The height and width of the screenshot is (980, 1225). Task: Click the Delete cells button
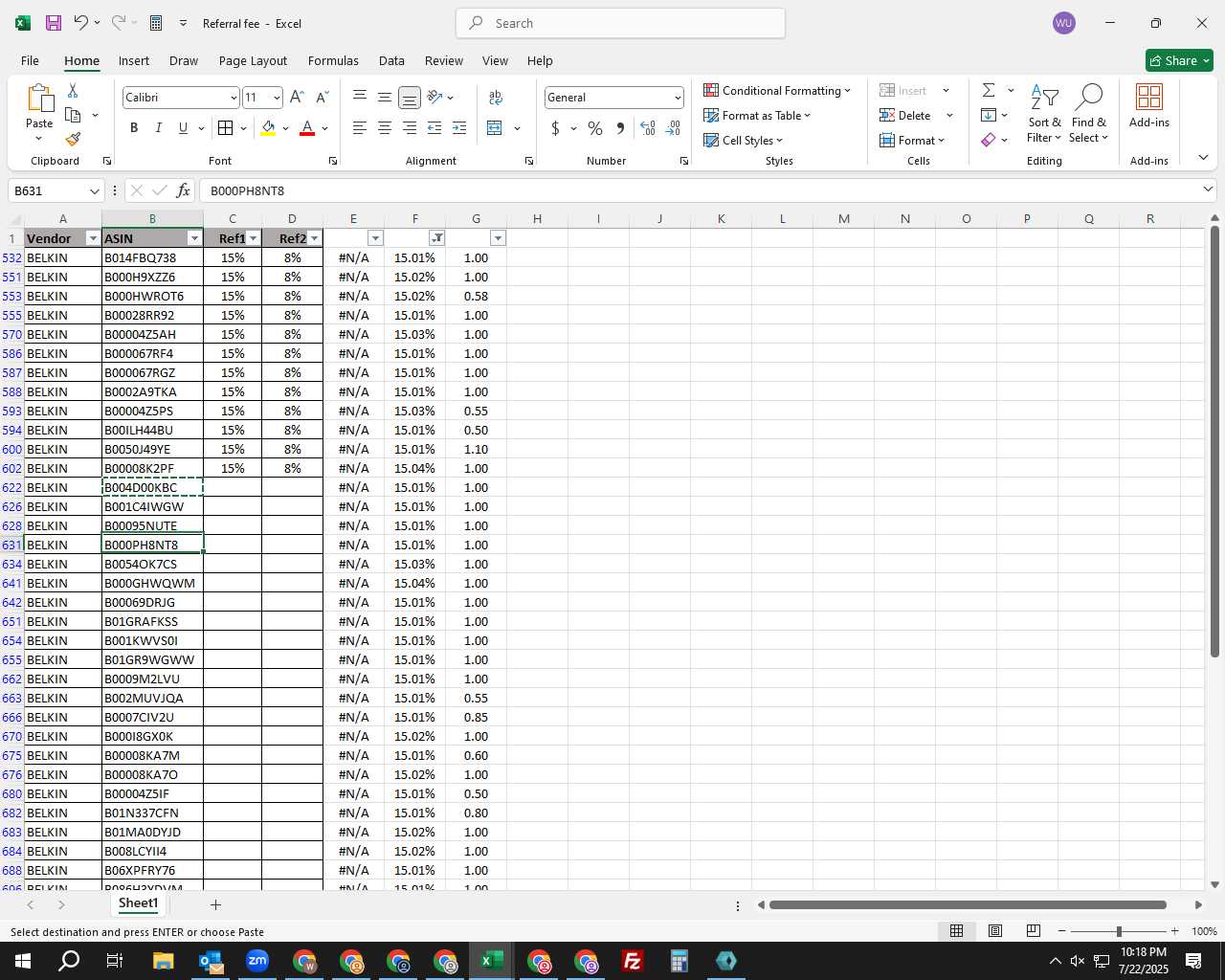coord(905,115)
